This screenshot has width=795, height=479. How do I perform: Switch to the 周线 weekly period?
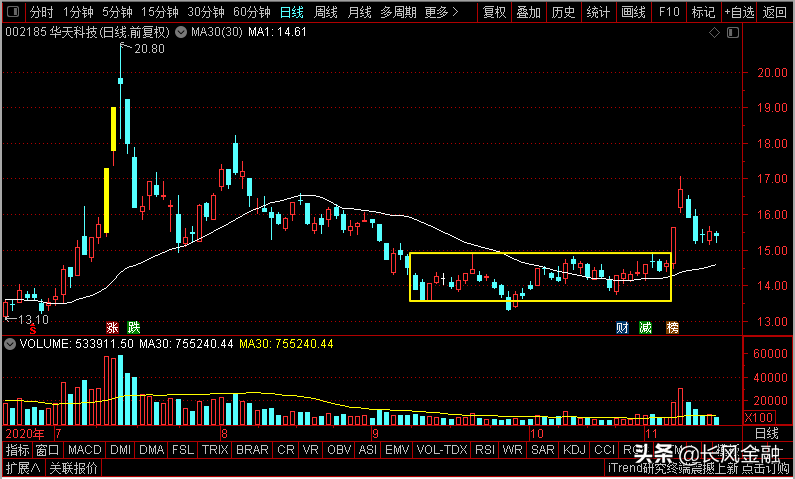coord(326,12)
